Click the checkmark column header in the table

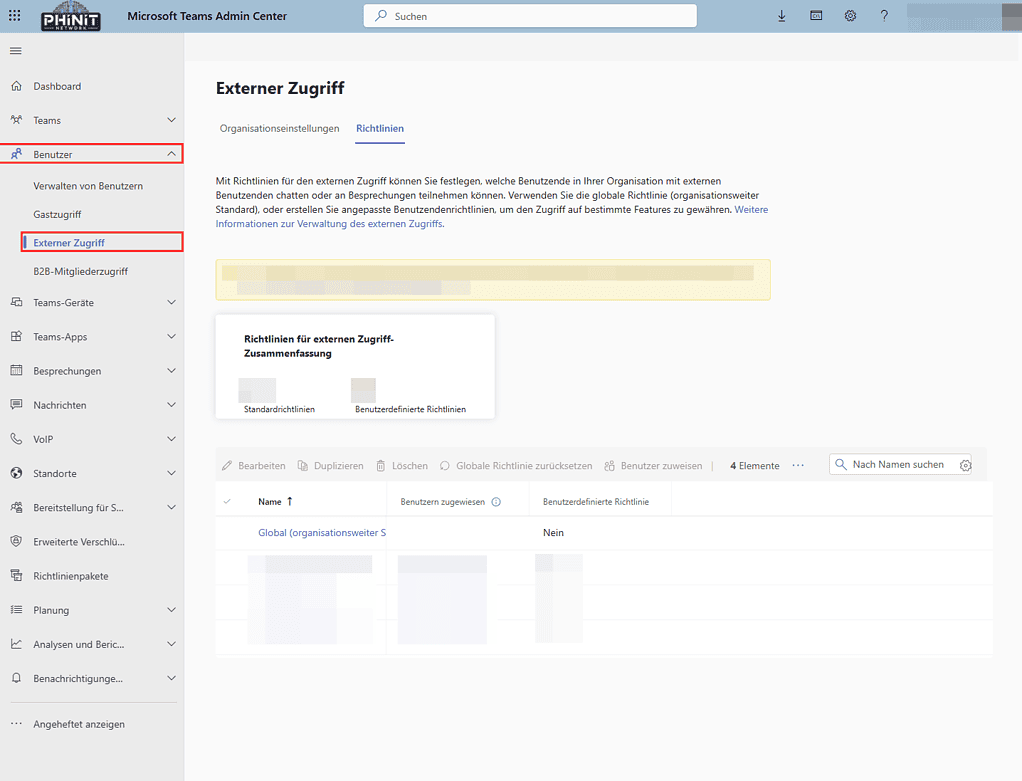(x=227, y=501)
